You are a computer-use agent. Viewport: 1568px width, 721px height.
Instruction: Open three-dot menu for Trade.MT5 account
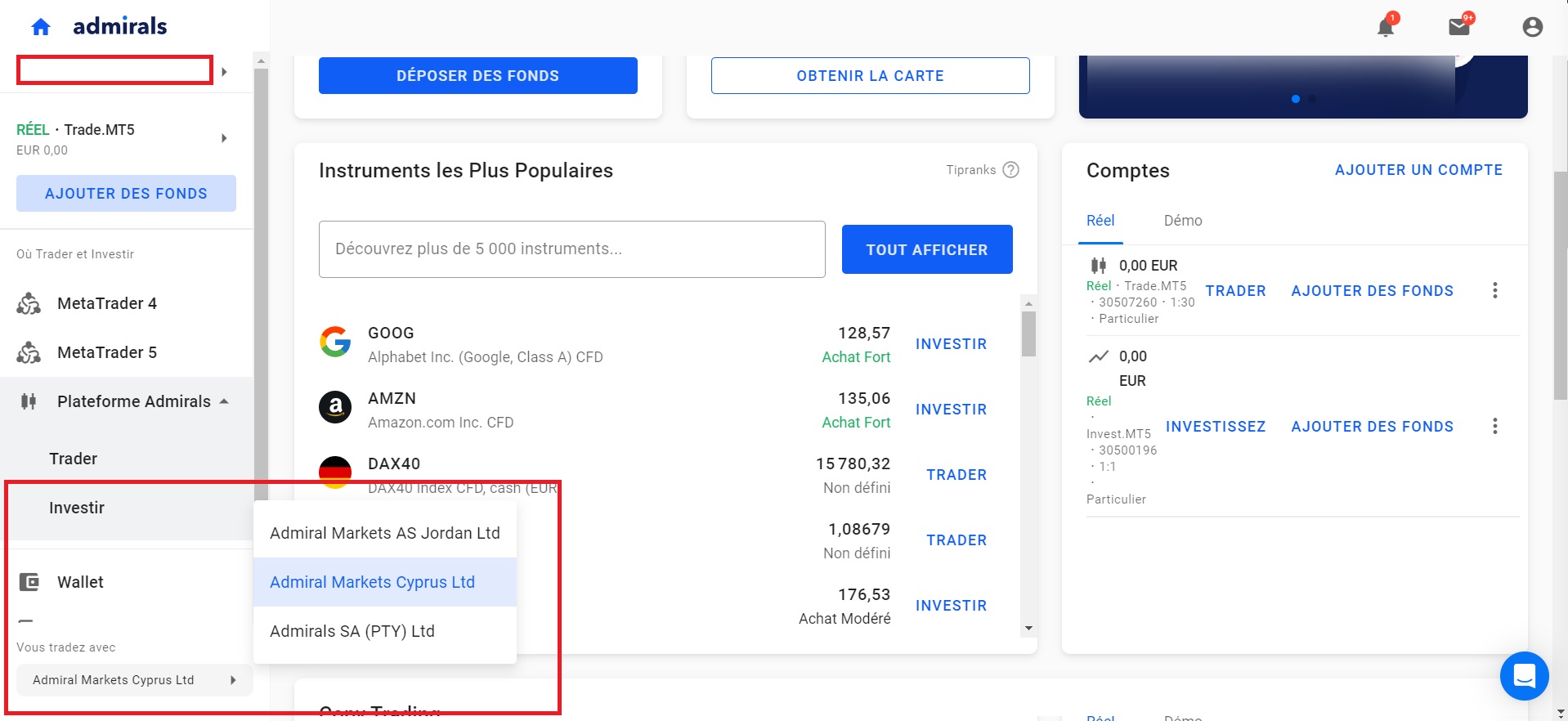click(1495, 290)
